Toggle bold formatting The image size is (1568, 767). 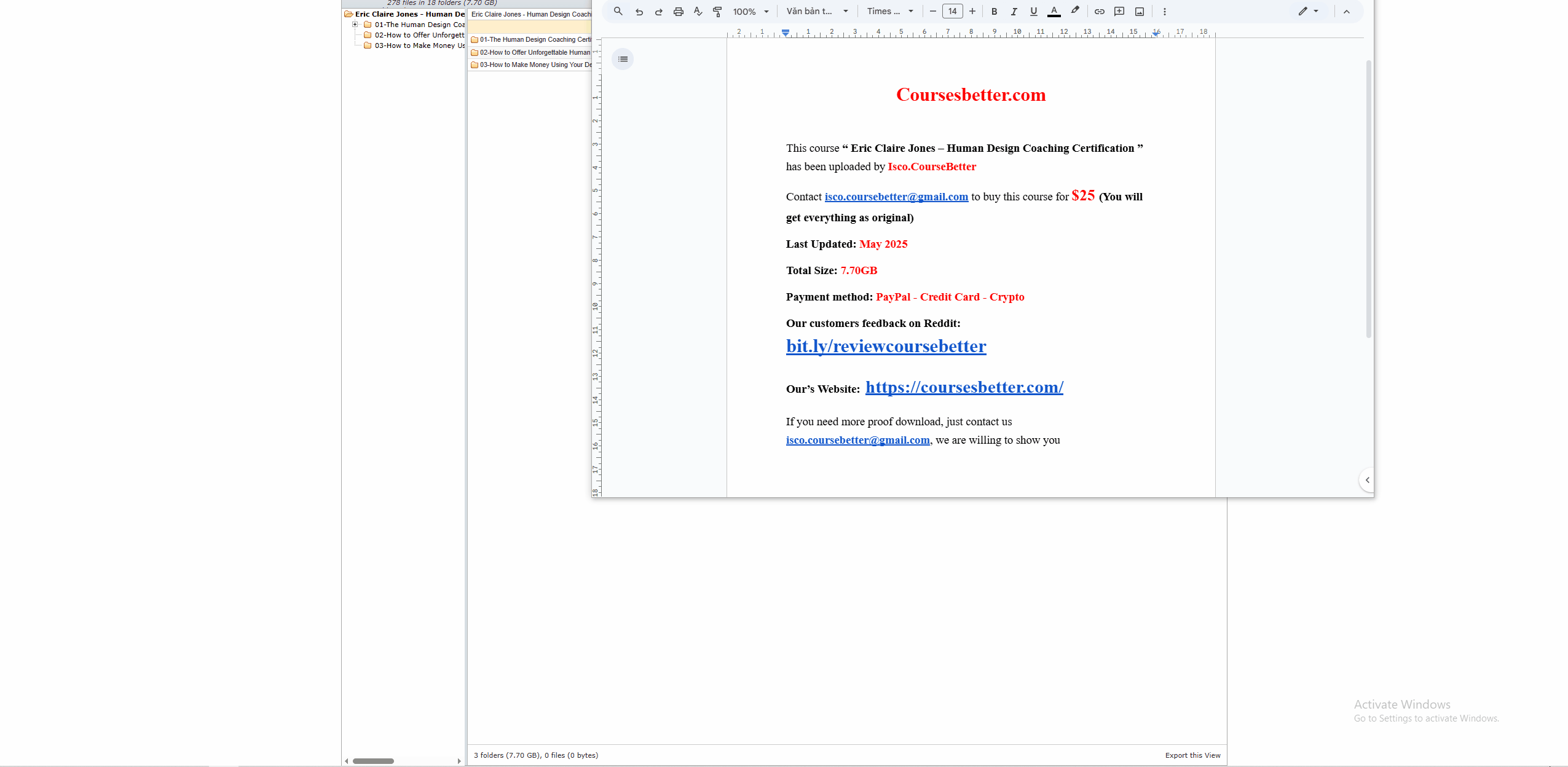click(x=994, y=11)
